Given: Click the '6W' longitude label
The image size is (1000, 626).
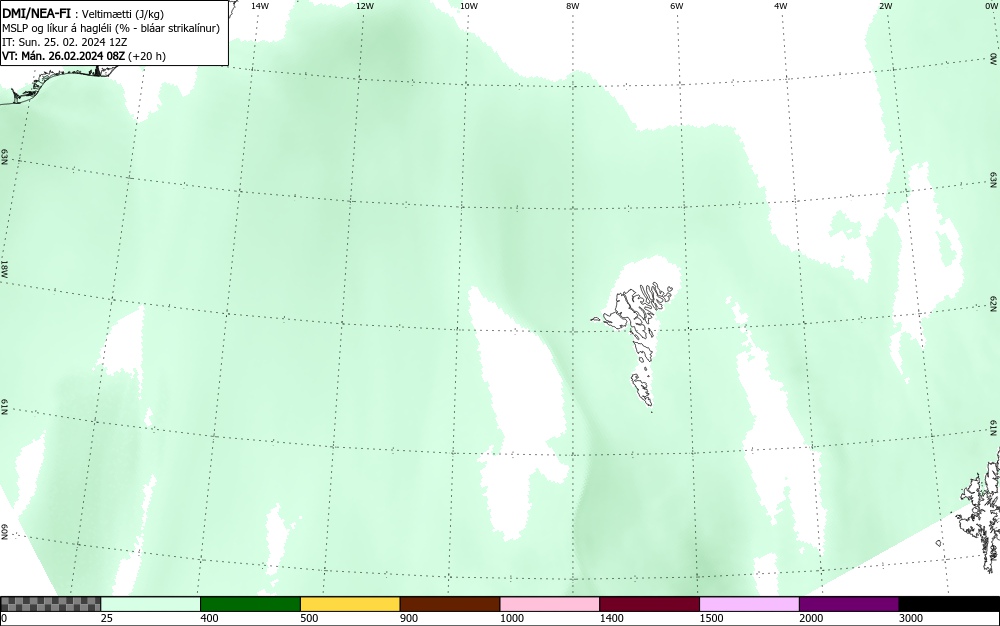Looking at the screenshot, I should [x=677, y=6].
